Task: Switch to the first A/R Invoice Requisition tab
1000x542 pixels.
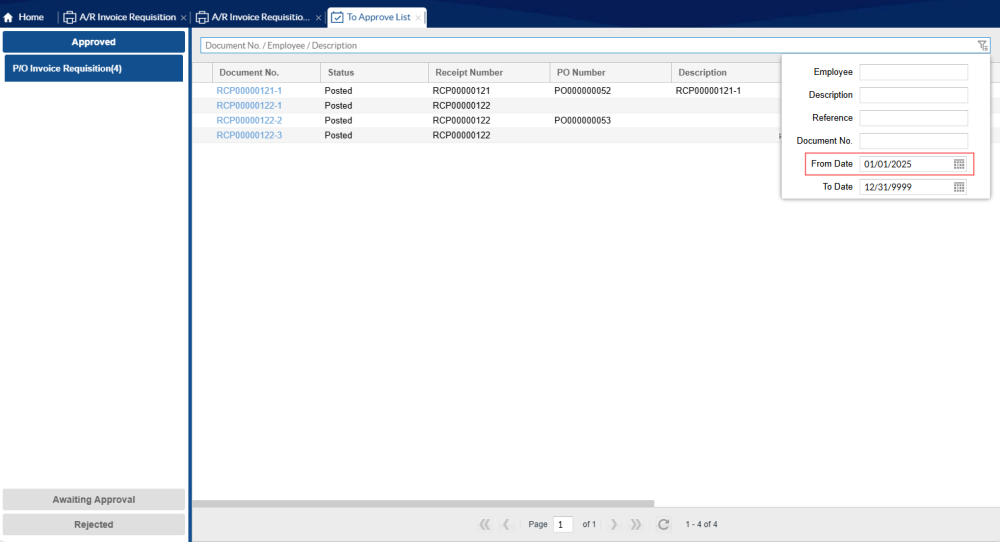Action: point(127,17)
